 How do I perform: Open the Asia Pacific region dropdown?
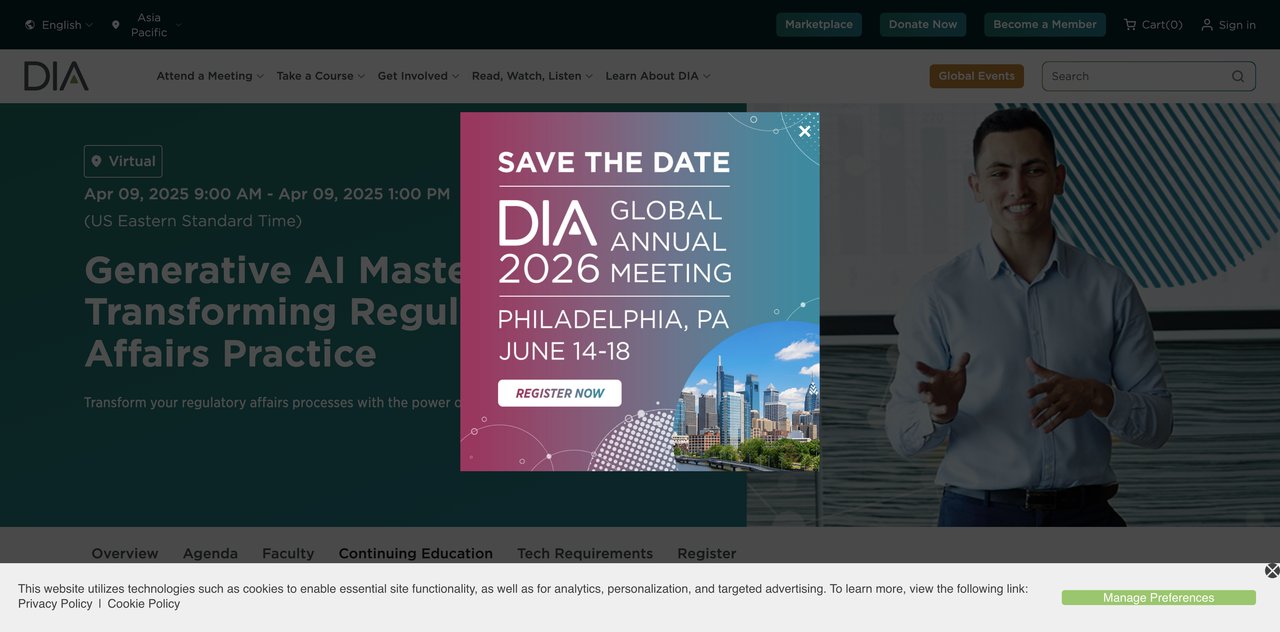147,25
